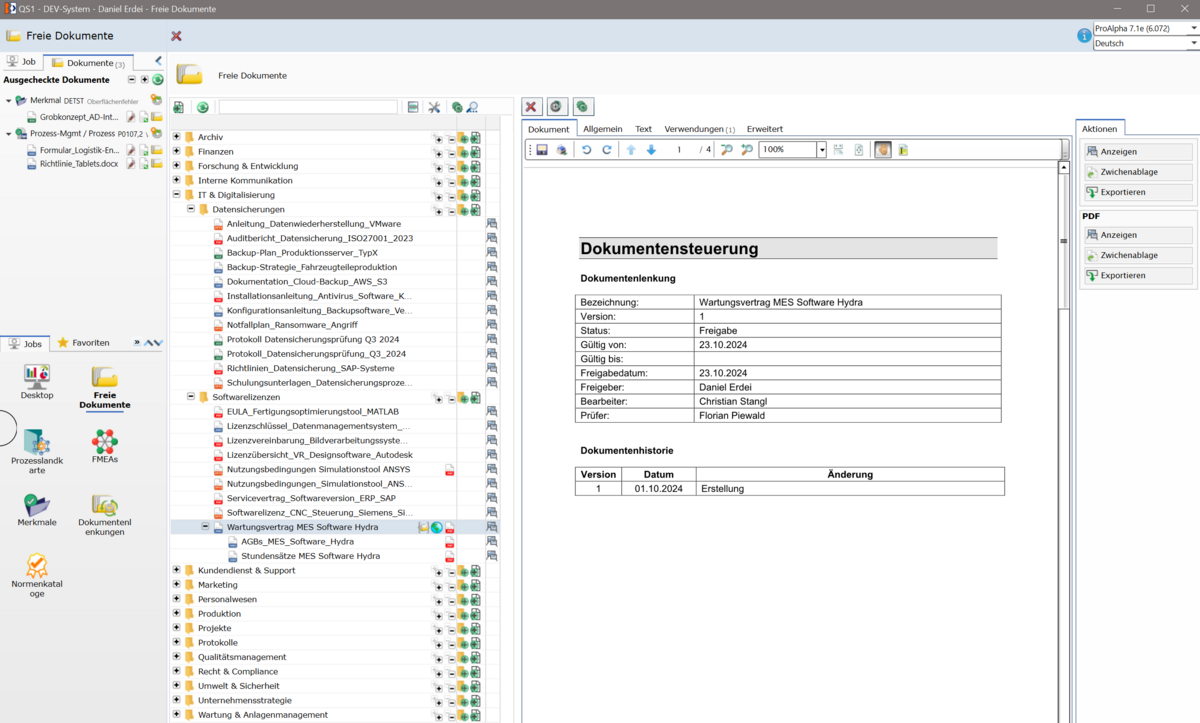Click the globe icon in Wartungsvertrag MES row

point(437,527)
